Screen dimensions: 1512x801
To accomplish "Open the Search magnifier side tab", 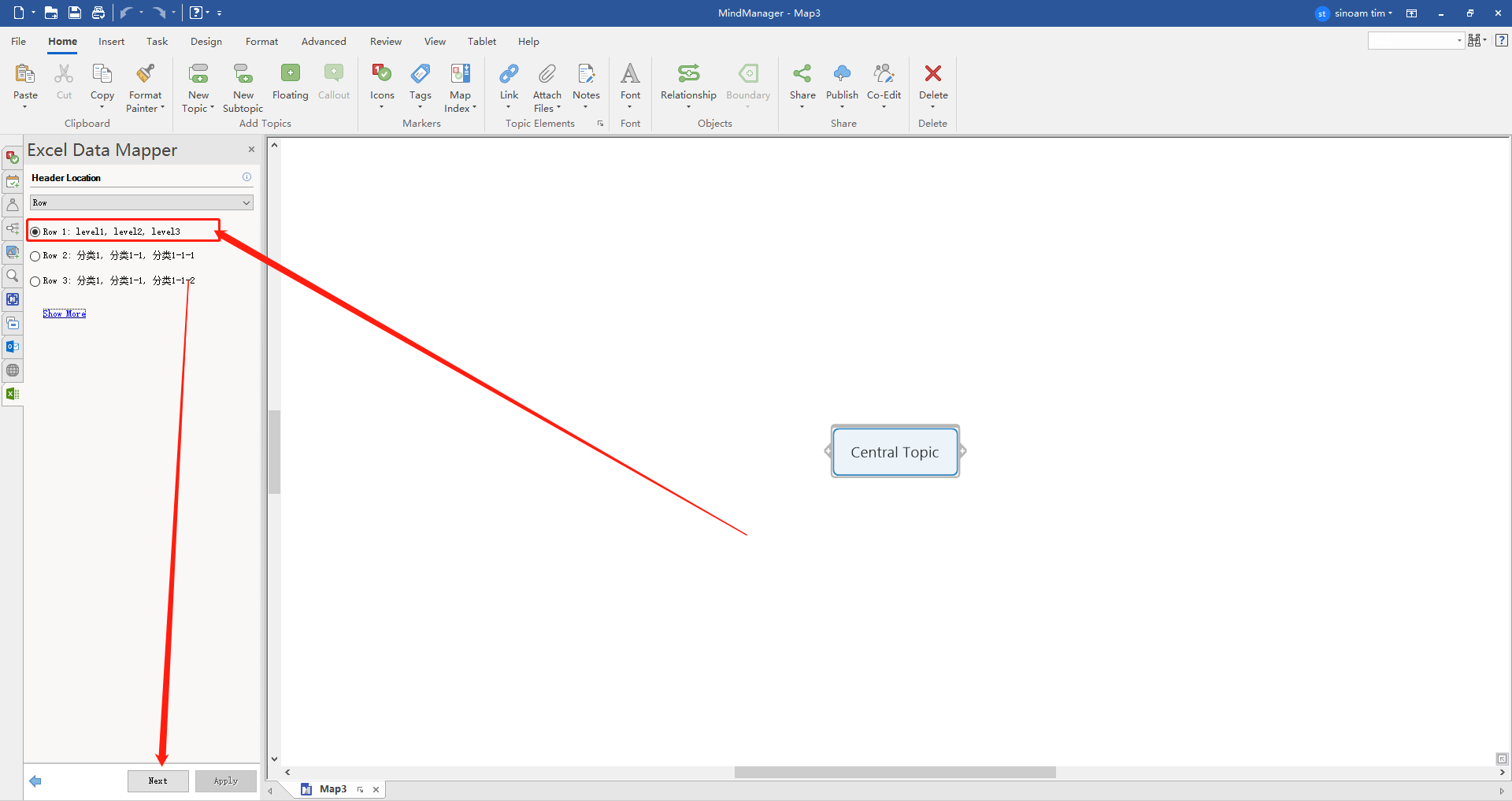I will tap(13, 276).
